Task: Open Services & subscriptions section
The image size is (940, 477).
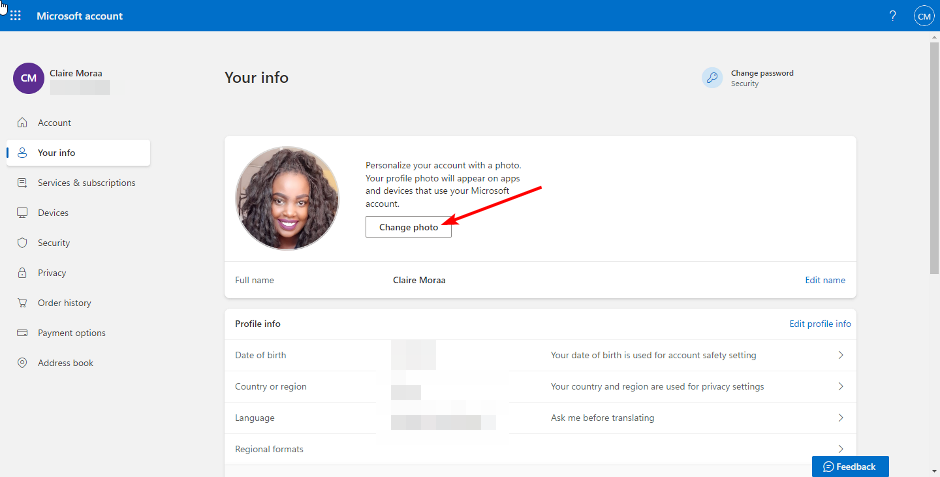Action: click(x=86, y=182)
